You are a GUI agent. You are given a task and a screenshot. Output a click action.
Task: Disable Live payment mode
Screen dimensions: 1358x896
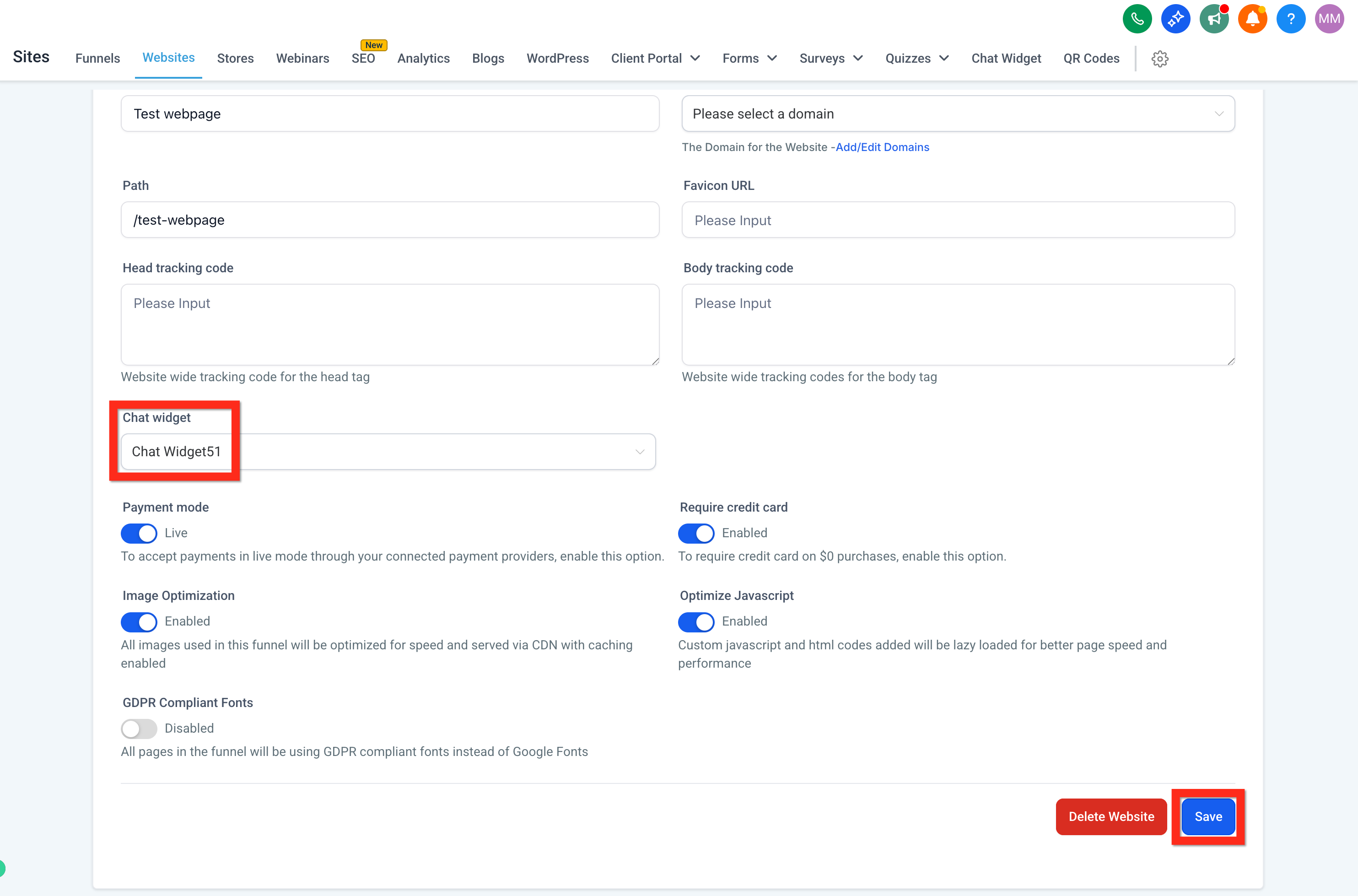coord(138,533)
